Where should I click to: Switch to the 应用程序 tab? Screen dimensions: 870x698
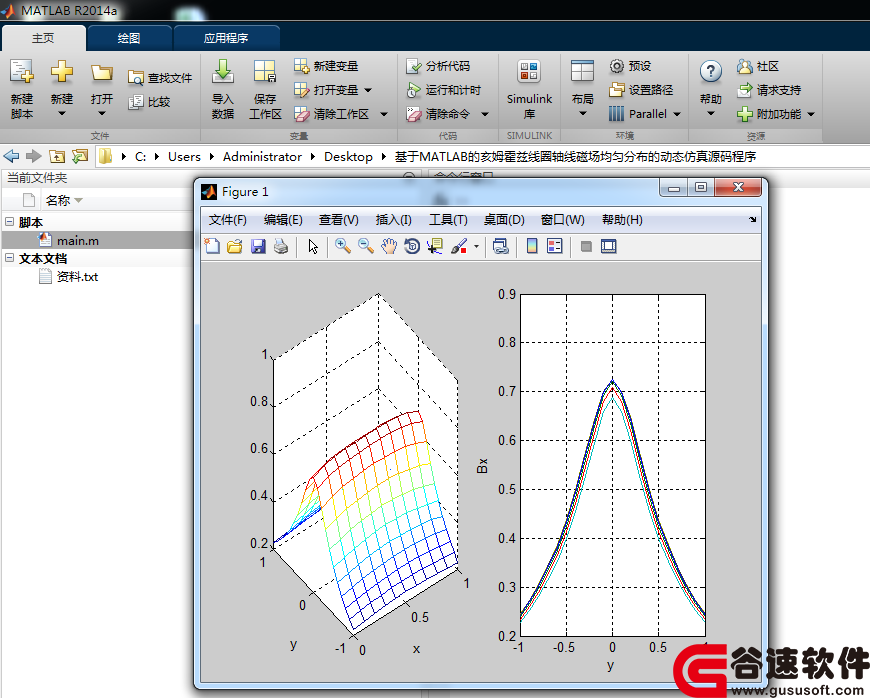[x=226, y=38]
